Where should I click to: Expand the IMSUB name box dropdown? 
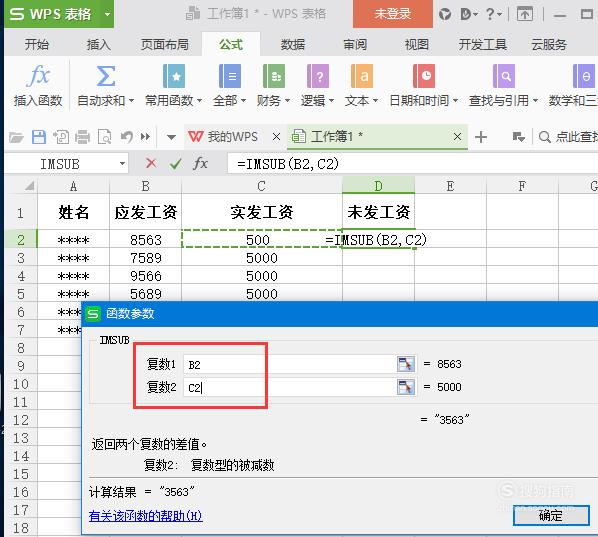pyautogui.click(x=122, y=164)
